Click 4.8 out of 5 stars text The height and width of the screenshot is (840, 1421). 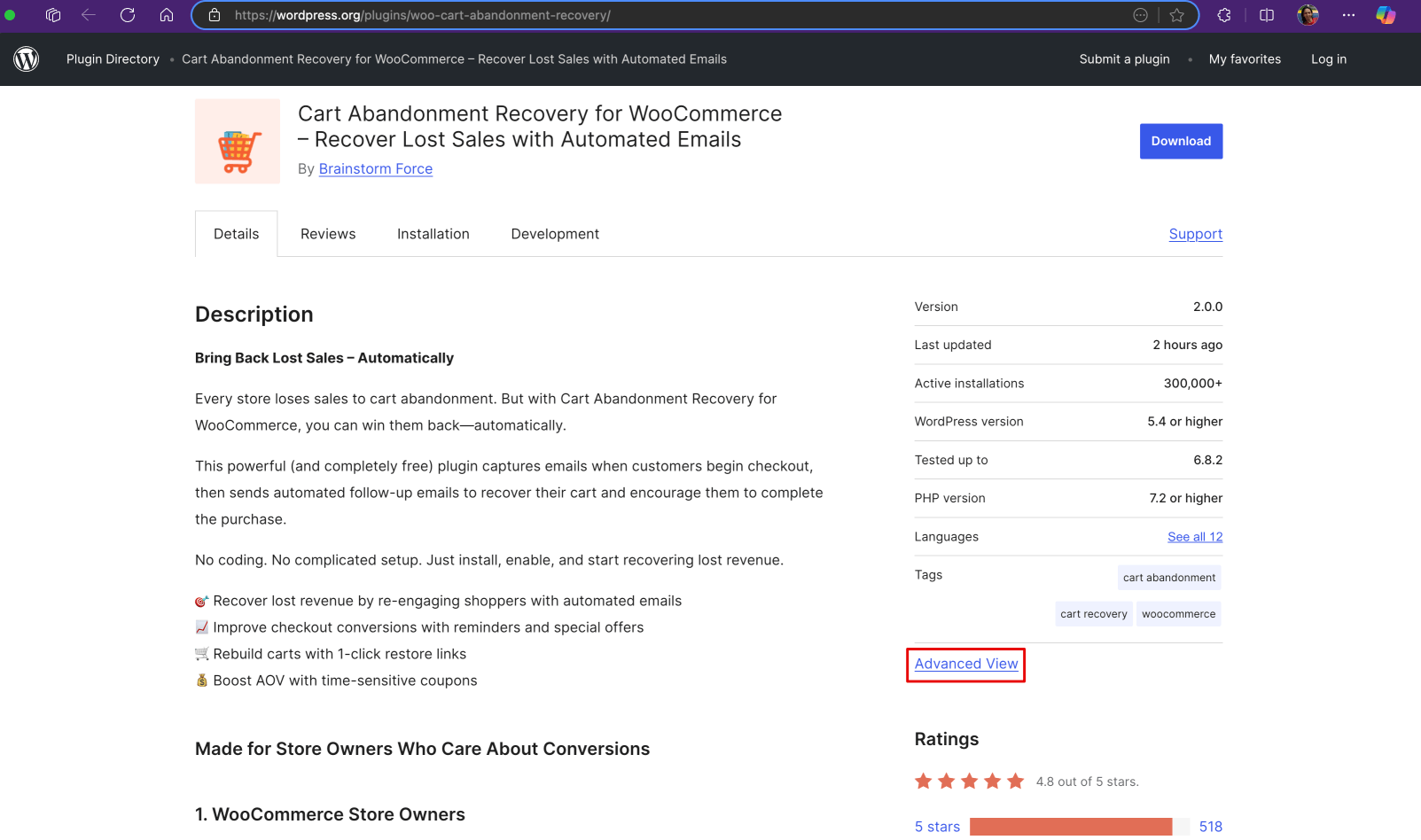click(x=1088, y=782)
